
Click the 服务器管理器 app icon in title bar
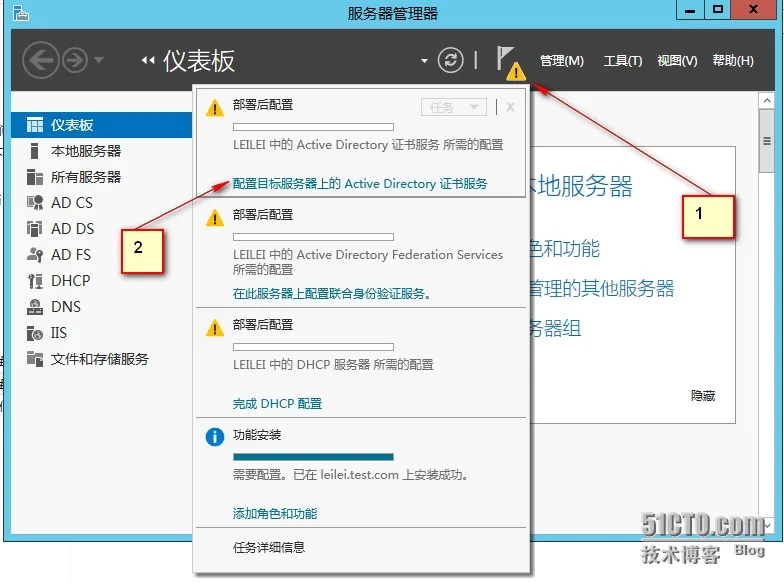click(x=21, y=12)
